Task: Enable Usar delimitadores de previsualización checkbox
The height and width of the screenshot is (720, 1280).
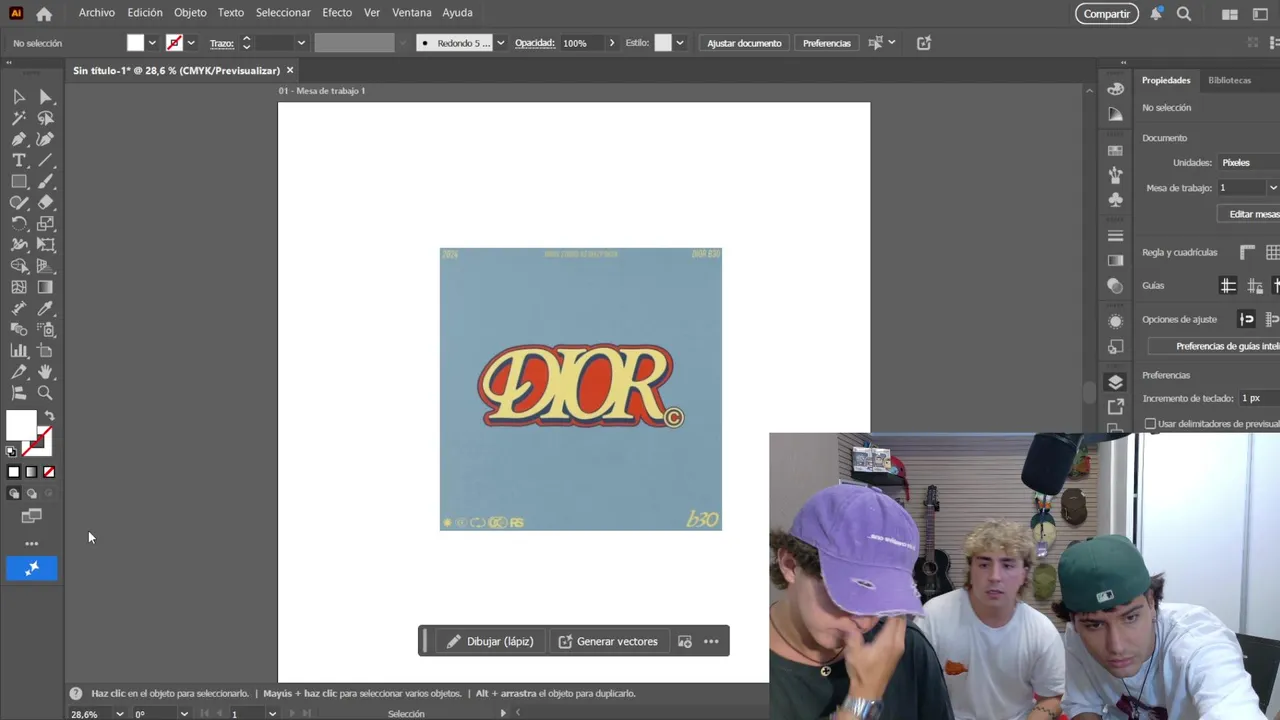Action: pos(1150,424)
